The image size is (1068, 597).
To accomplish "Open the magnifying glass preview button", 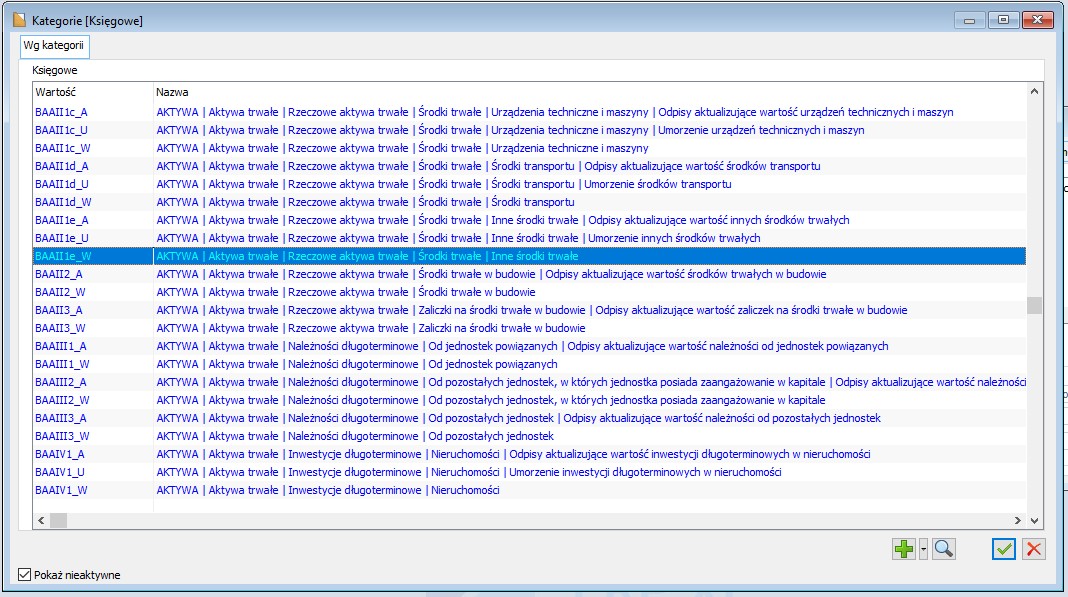I will click(944, 549).
